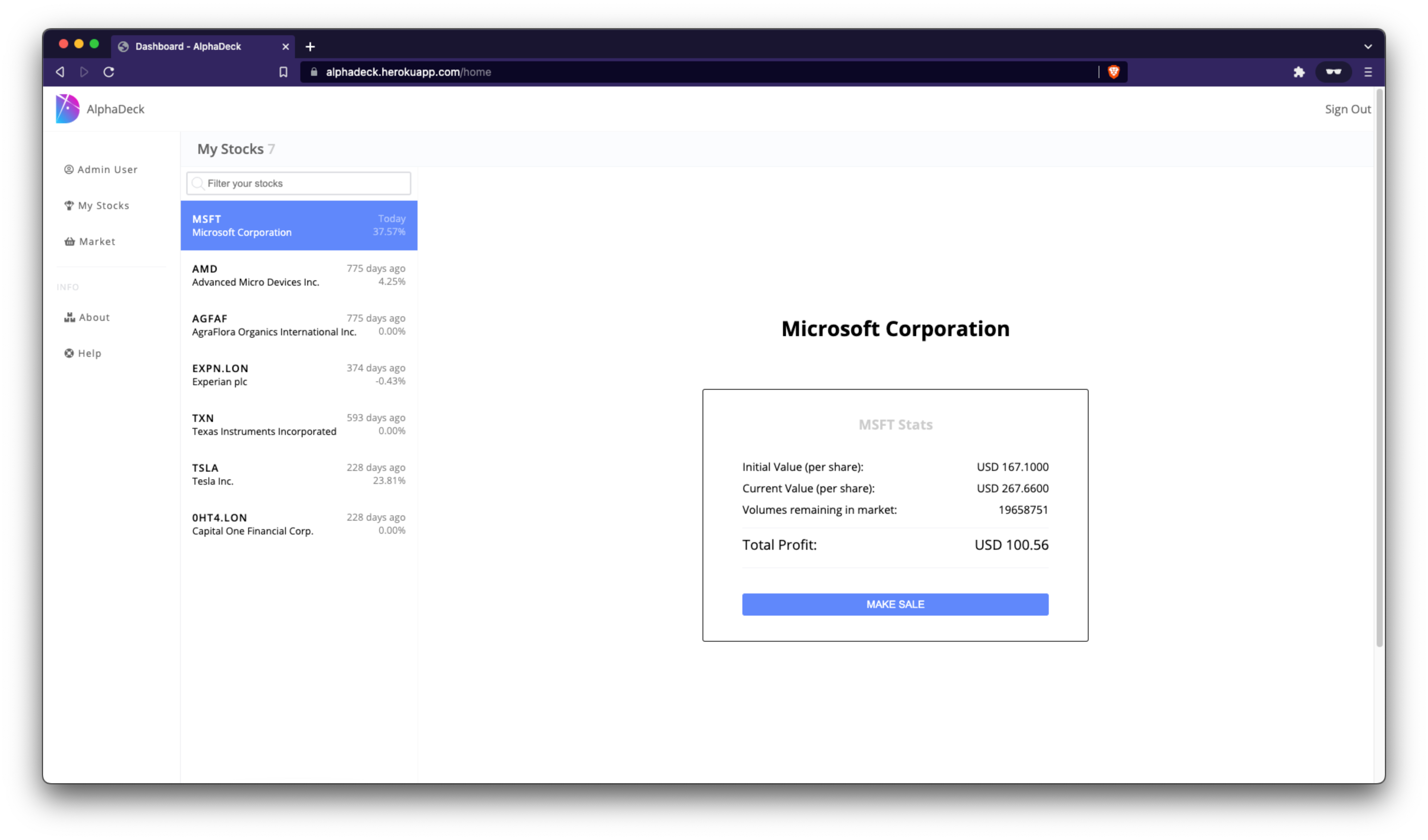Click the My Stocks sidebar icon

click(69, 206)
